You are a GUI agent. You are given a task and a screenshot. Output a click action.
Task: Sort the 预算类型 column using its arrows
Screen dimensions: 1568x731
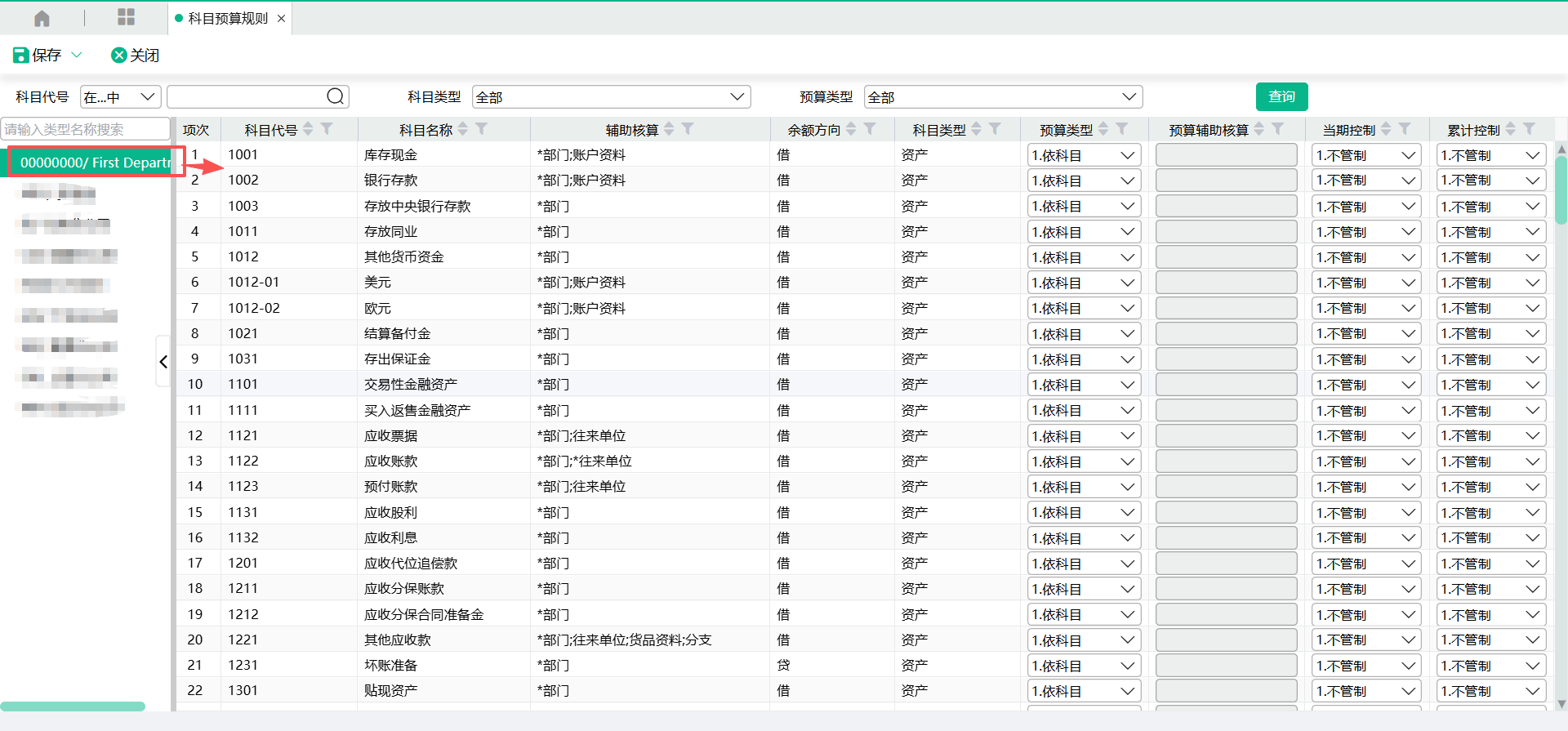1103,129
